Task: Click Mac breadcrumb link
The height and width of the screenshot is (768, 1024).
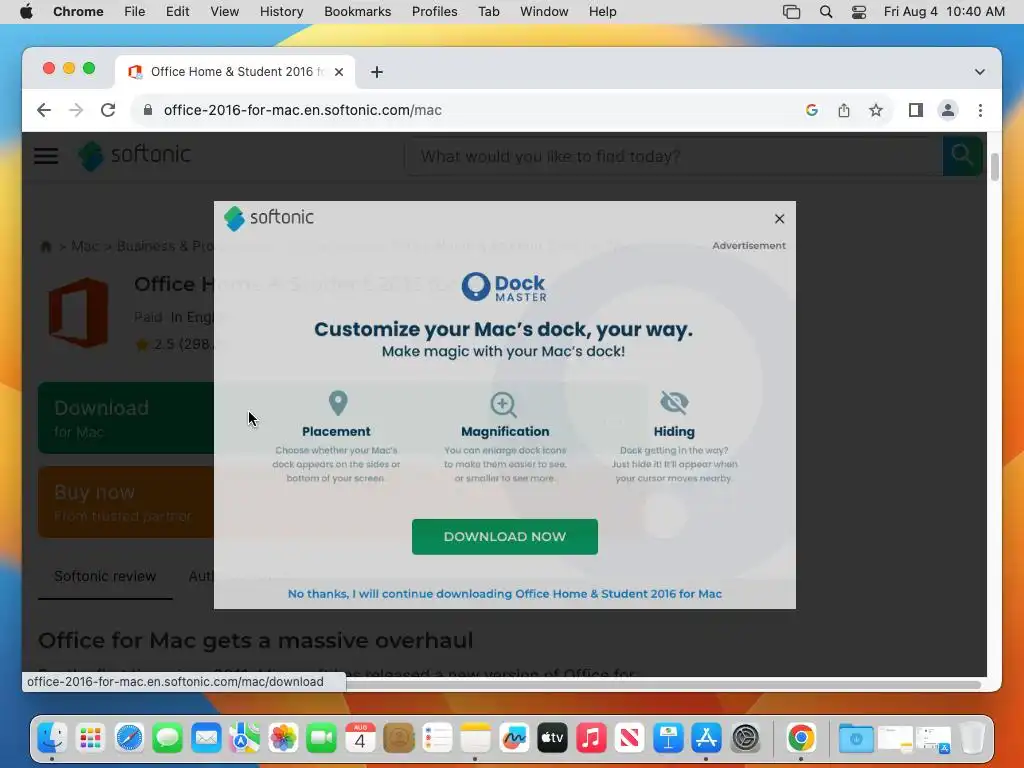Action: coord(85,246)
